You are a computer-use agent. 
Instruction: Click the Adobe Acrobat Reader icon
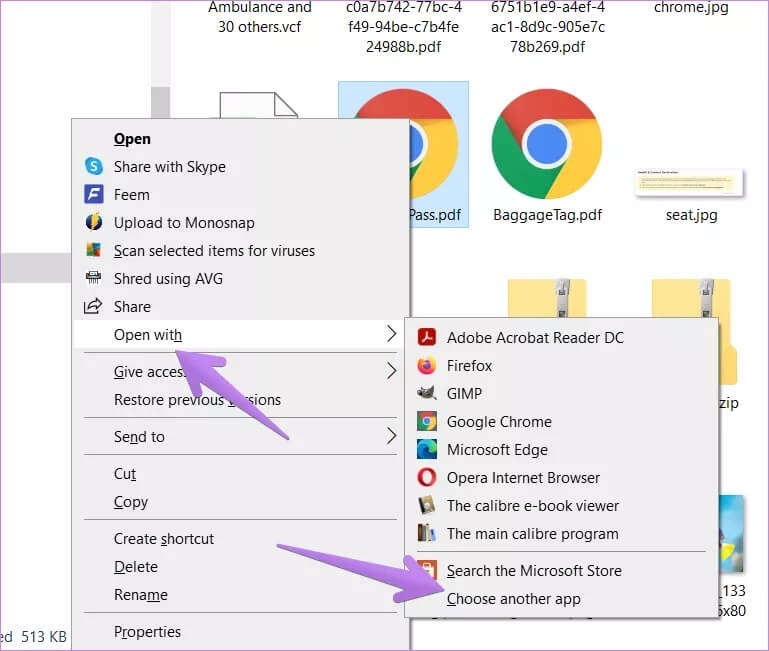click(427, 338)
